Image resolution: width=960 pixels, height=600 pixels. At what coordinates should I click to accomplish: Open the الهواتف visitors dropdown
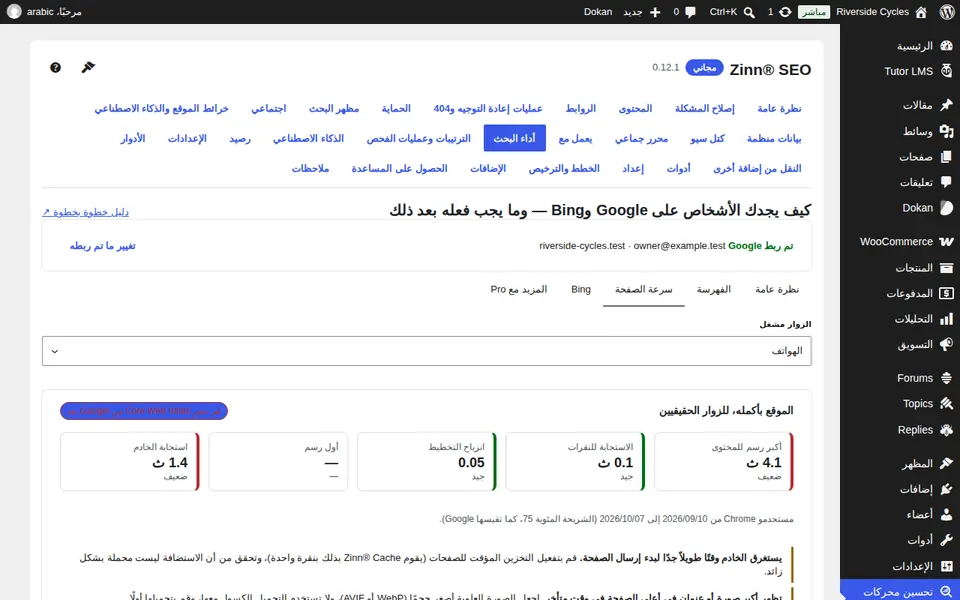[427, 351]
